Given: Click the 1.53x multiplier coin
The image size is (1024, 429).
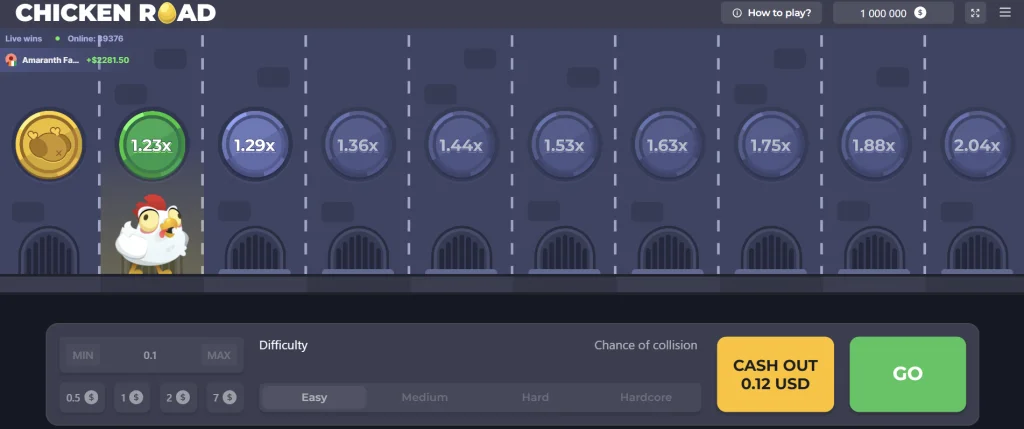Looking at the screenshot, I should pos(564,145).
